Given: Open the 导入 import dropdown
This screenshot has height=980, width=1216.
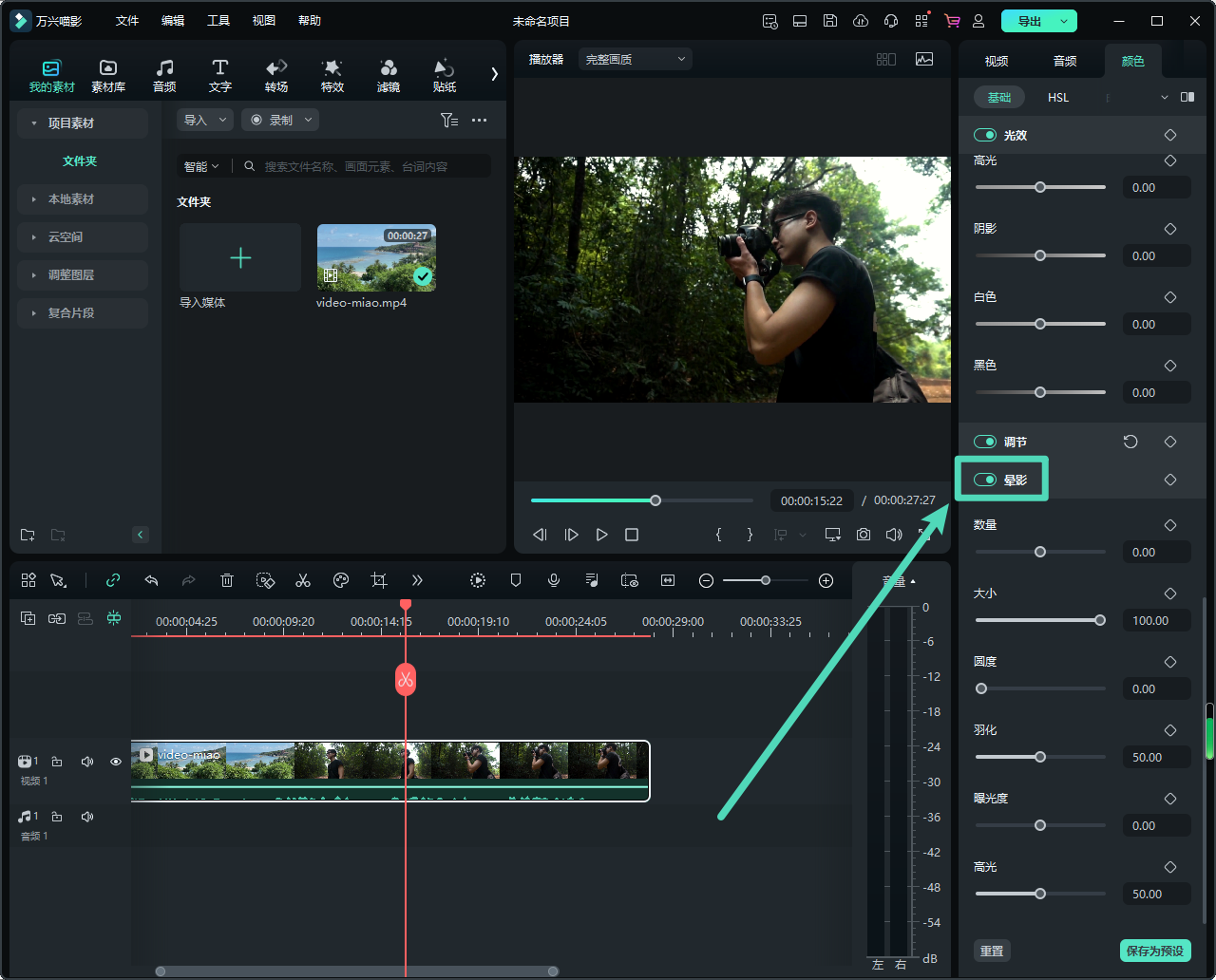Looking at the screenshot, I should [204, 120].
